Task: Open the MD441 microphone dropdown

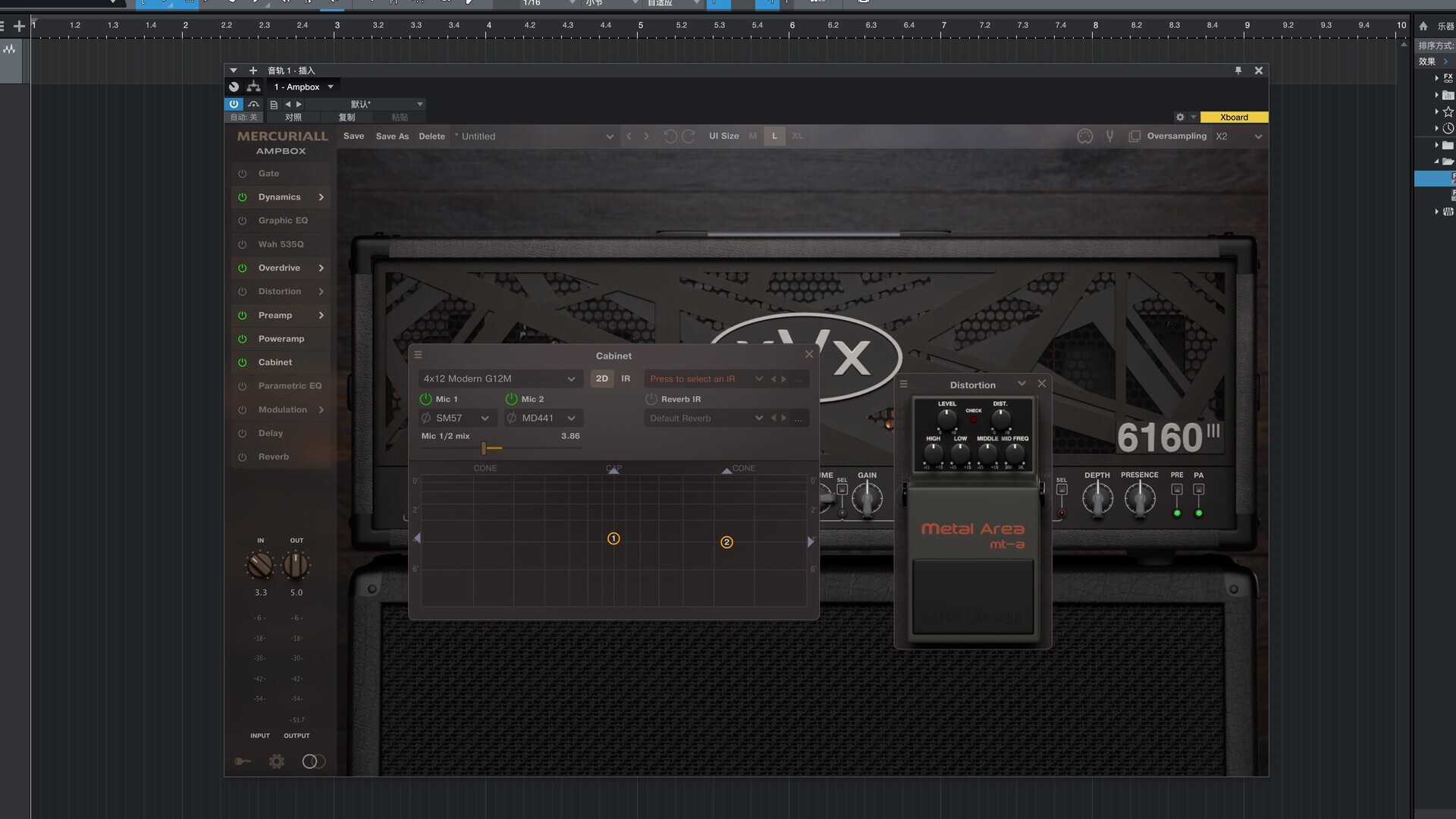Action: click(x=544, y=419)
